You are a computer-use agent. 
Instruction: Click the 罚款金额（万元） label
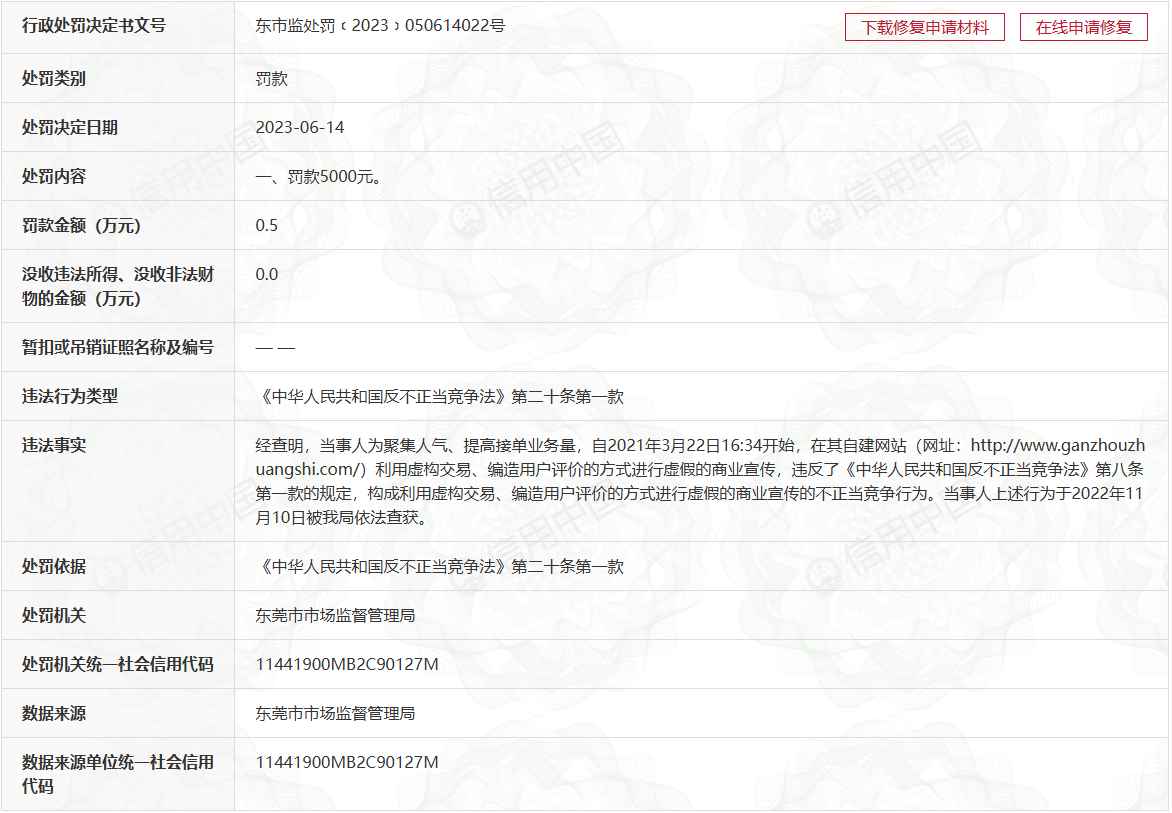(82, 226)
